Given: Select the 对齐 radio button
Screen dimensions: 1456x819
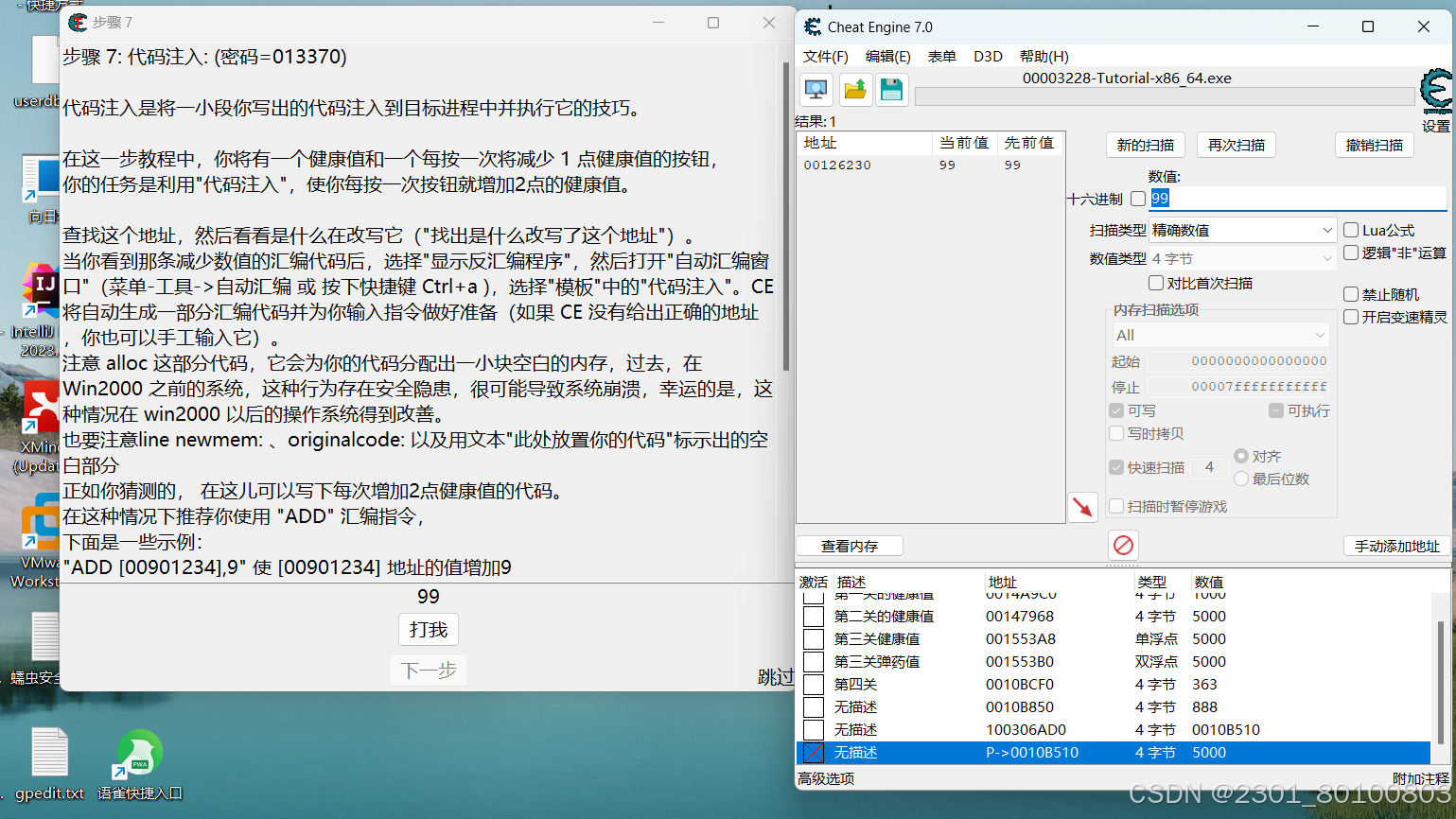Looking at the screenshot, I should 1241,456.
